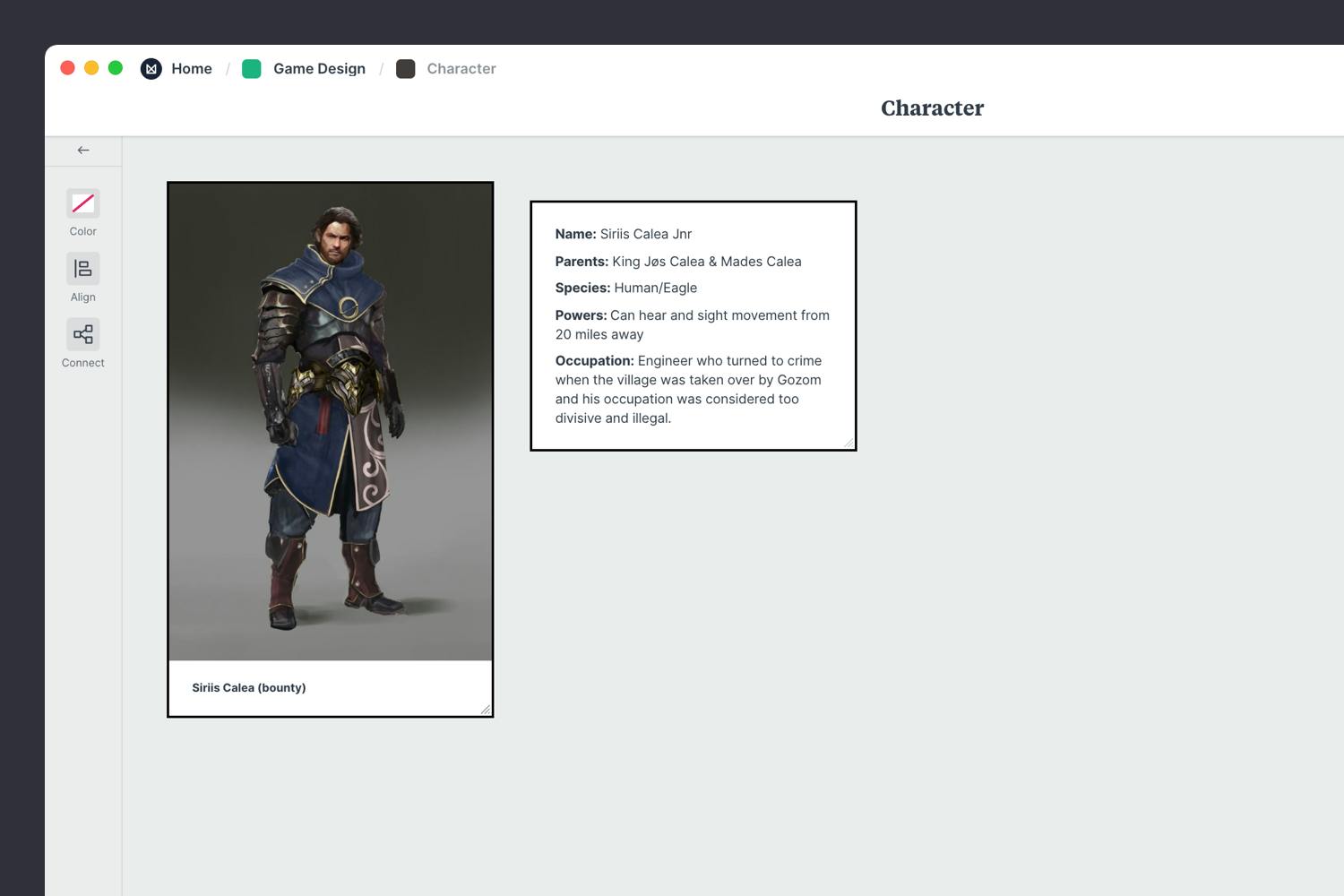
Task: Open the Game Design breadcrumb entry
Action: (x=319, y=68)
